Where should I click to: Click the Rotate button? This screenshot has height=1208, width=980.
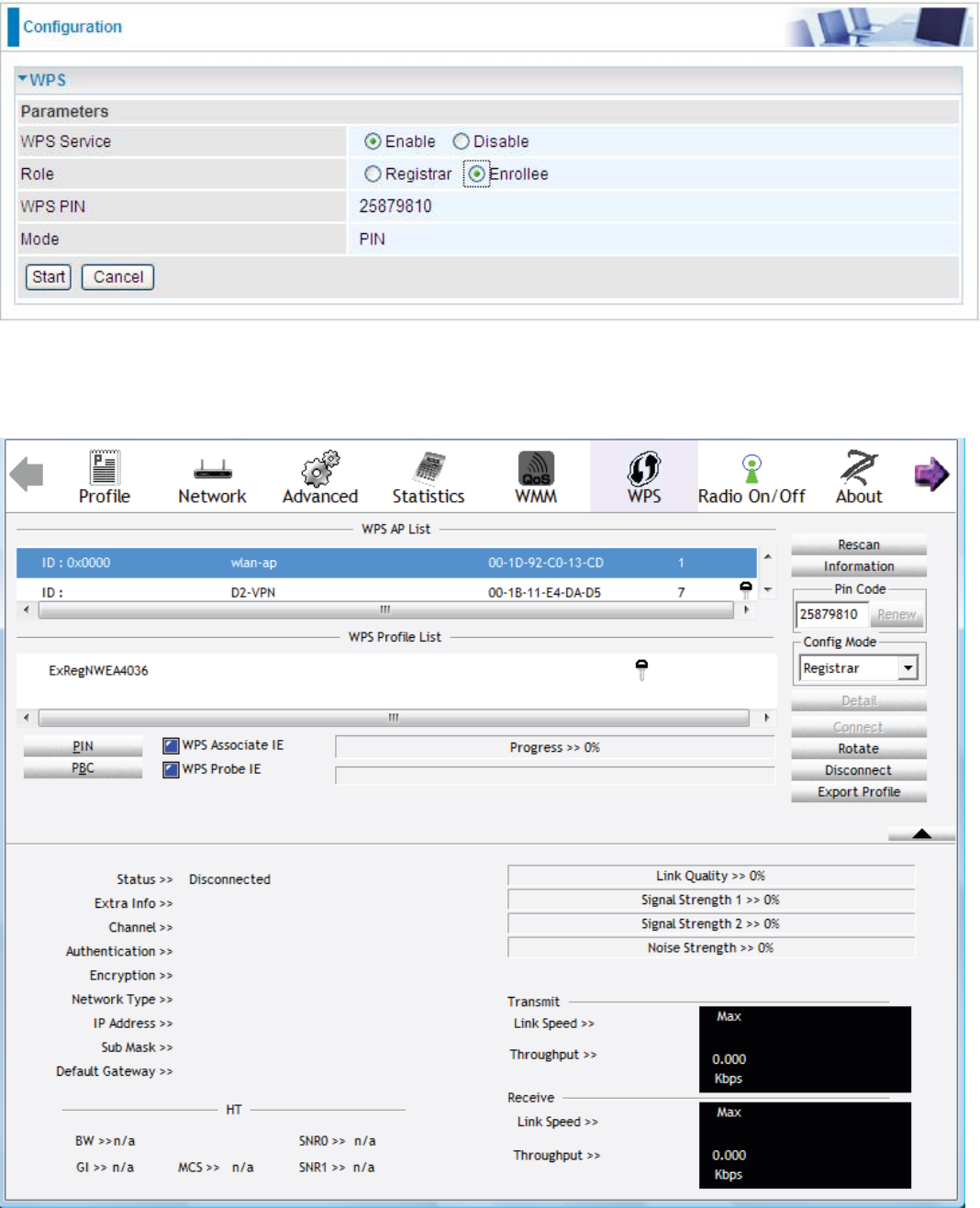coord(859,749)
